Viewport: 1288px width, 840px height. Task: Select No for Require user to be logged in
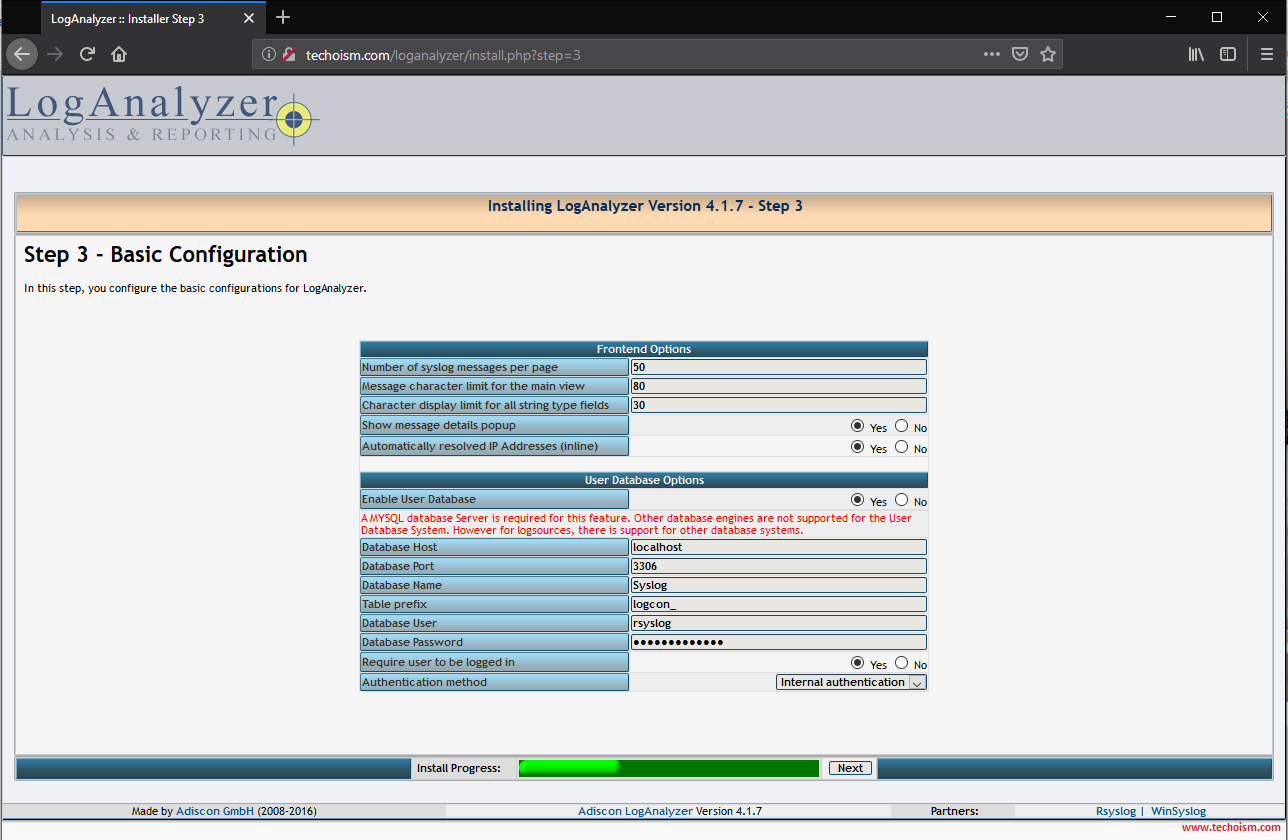(901, 663)
